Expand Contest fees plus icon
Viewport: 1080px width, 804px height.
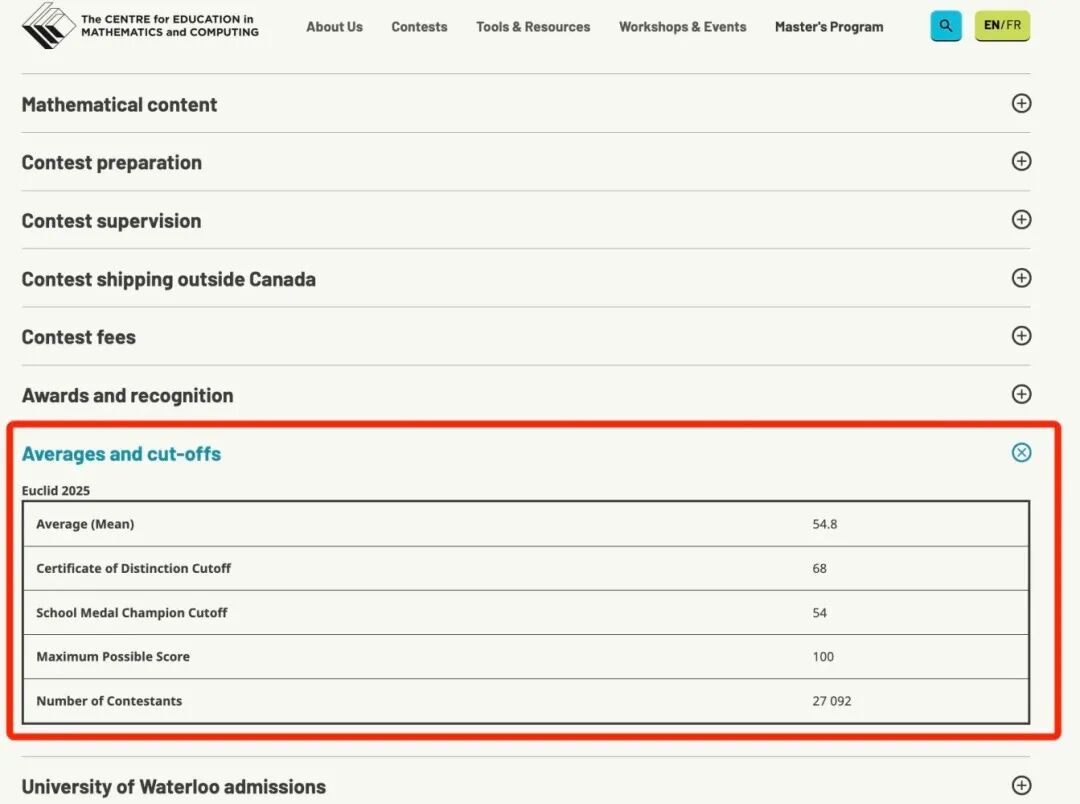pos(1021,336)
